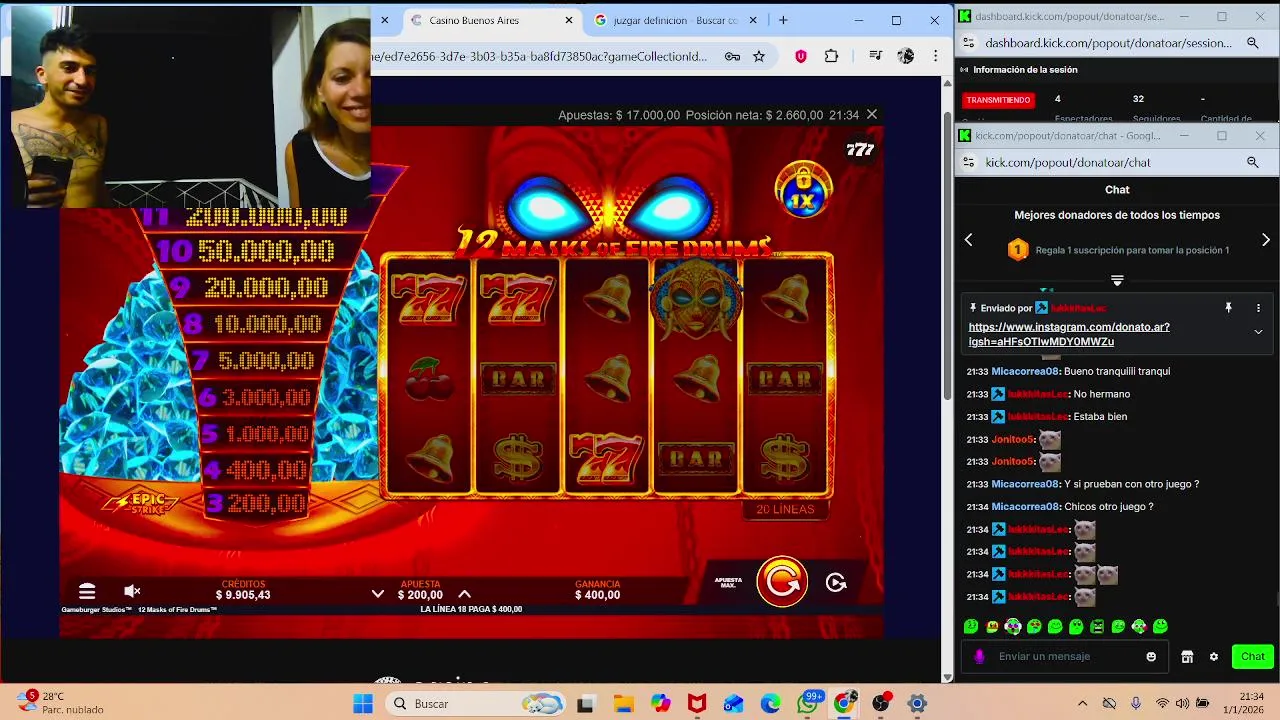The image size is (1280, 720).
Task: Close the bets info bar with X
Action: coord(872,115)
